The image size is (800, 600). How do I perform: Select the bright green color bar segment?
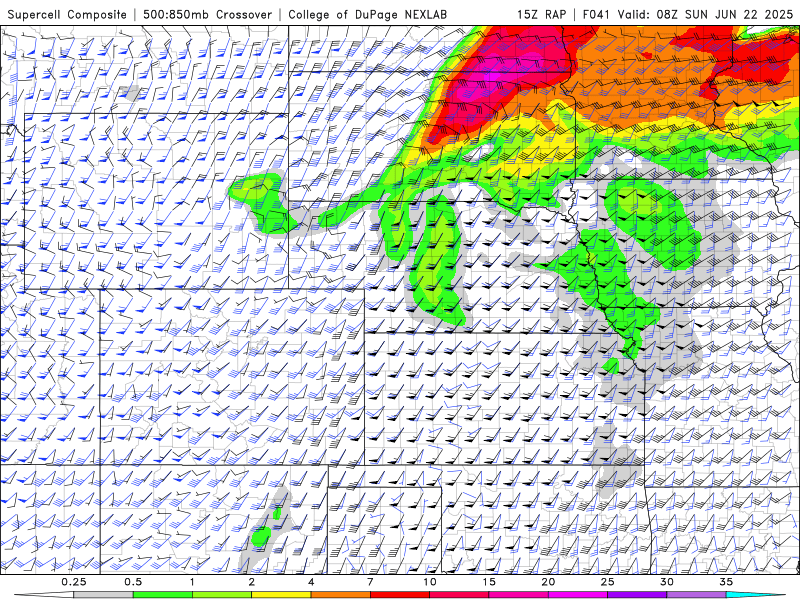(x=163, y=595)
